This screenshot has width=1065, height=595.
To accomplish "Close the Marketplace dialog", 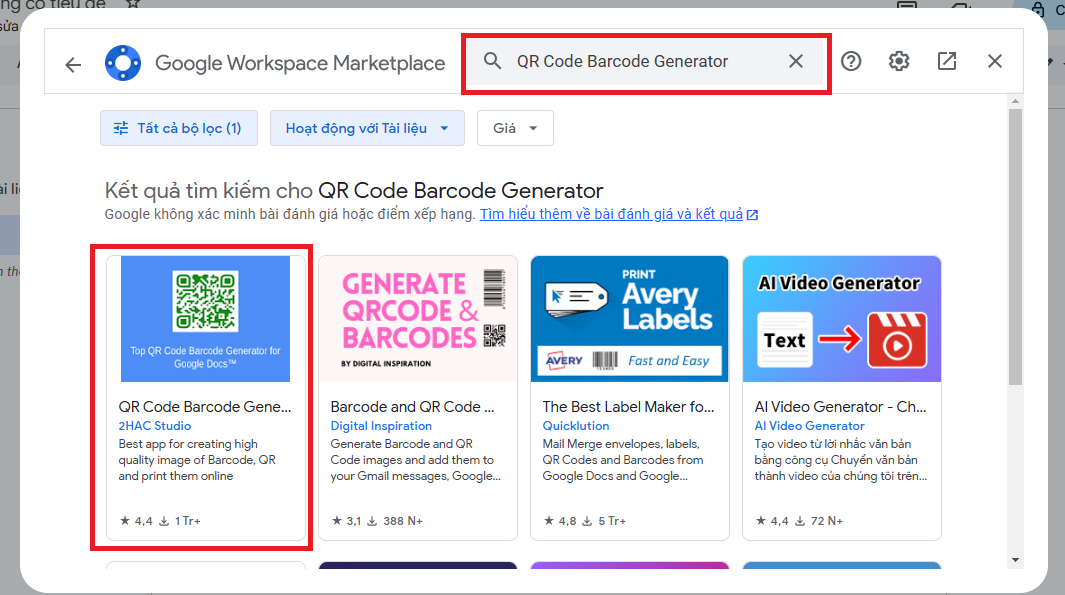I will pyautogui.click(x=995, y=61).
